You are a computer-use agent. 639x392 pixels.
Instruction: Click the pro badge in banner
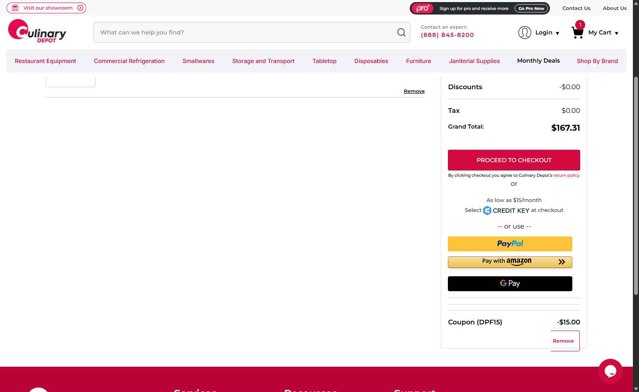[x=423, y=8]
